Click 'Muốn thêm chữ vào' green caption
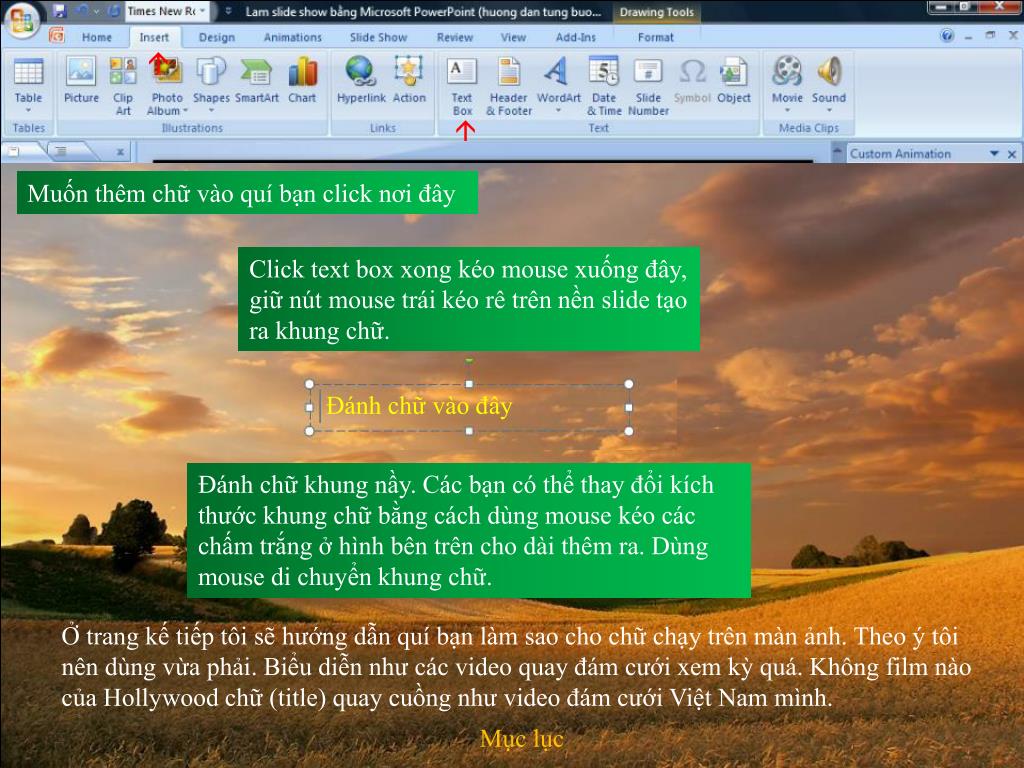The height and width of the screenshot is (768, 1024). coord(247,193)
